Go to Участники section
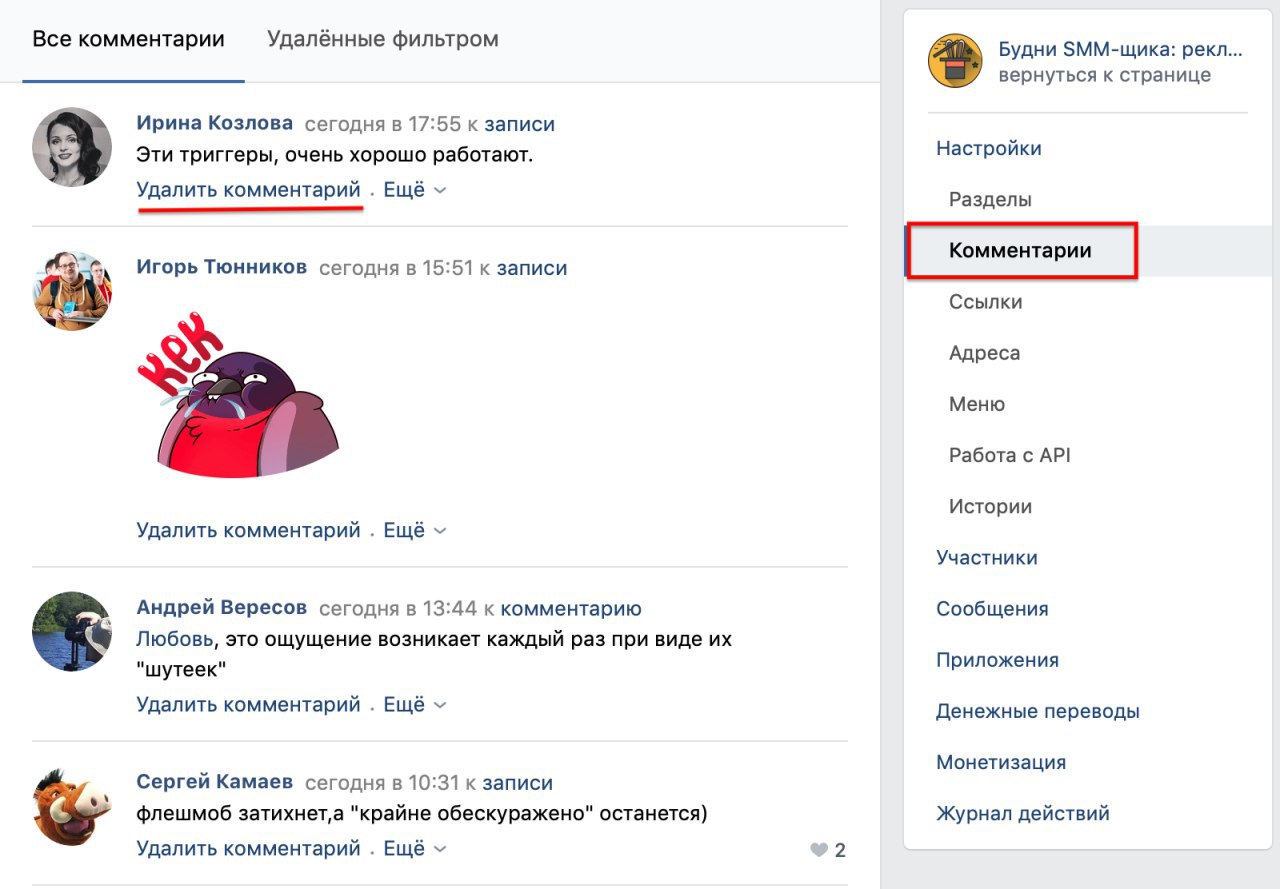1280x889 pixels. 987,557
